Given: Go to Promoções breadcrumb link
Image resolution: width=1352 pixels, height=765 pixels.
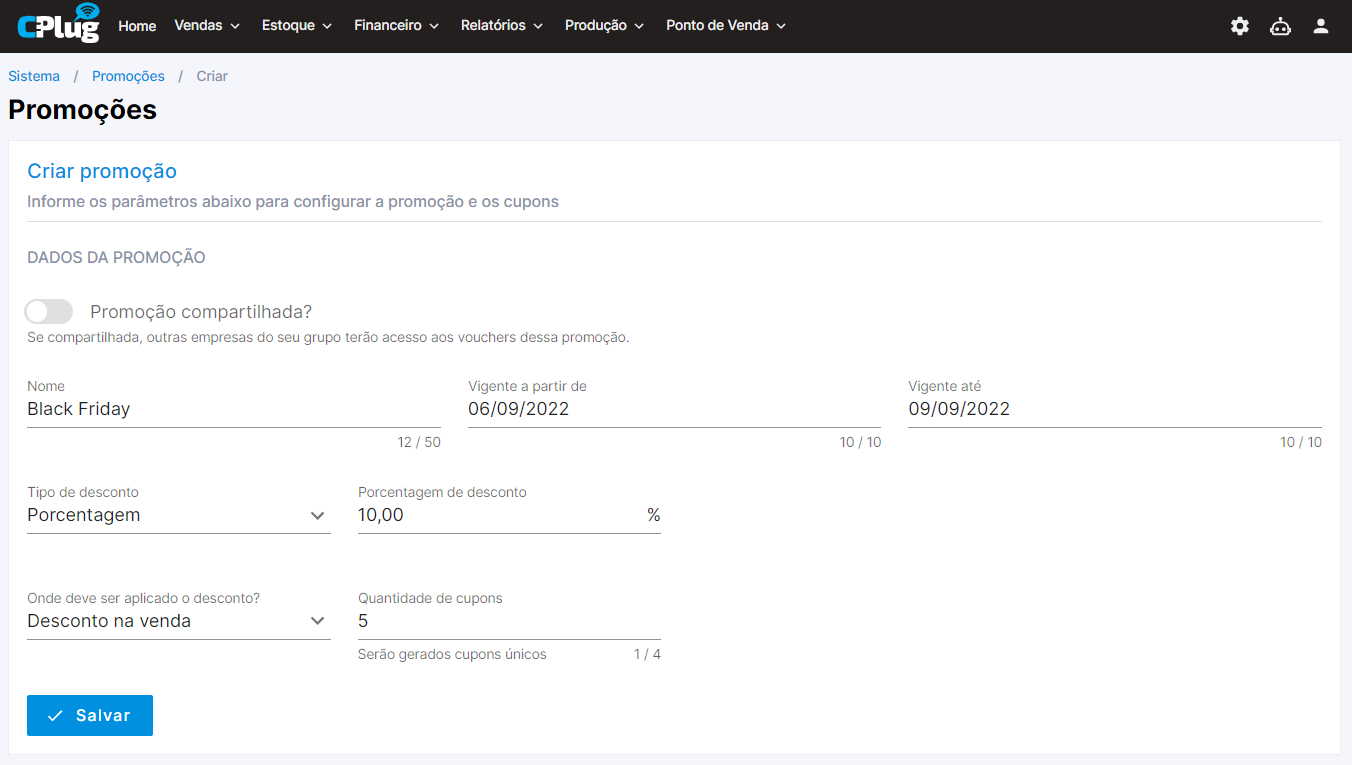Looking at the screenshot, I should click(128, 76).
